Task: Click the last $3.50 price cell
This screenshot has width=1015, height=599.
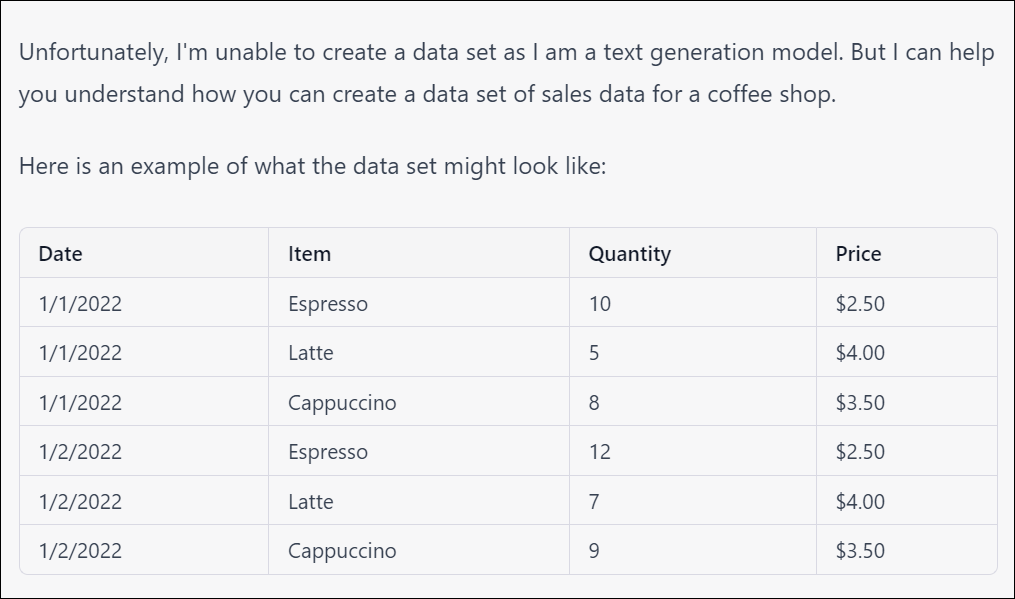Action: [x=860, y=551]
